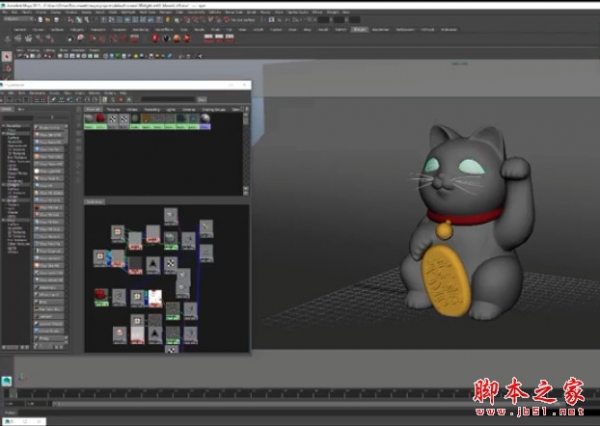Click the Select Camera icon in the viewport toolbar
The image size is (600, 426).
20,56
